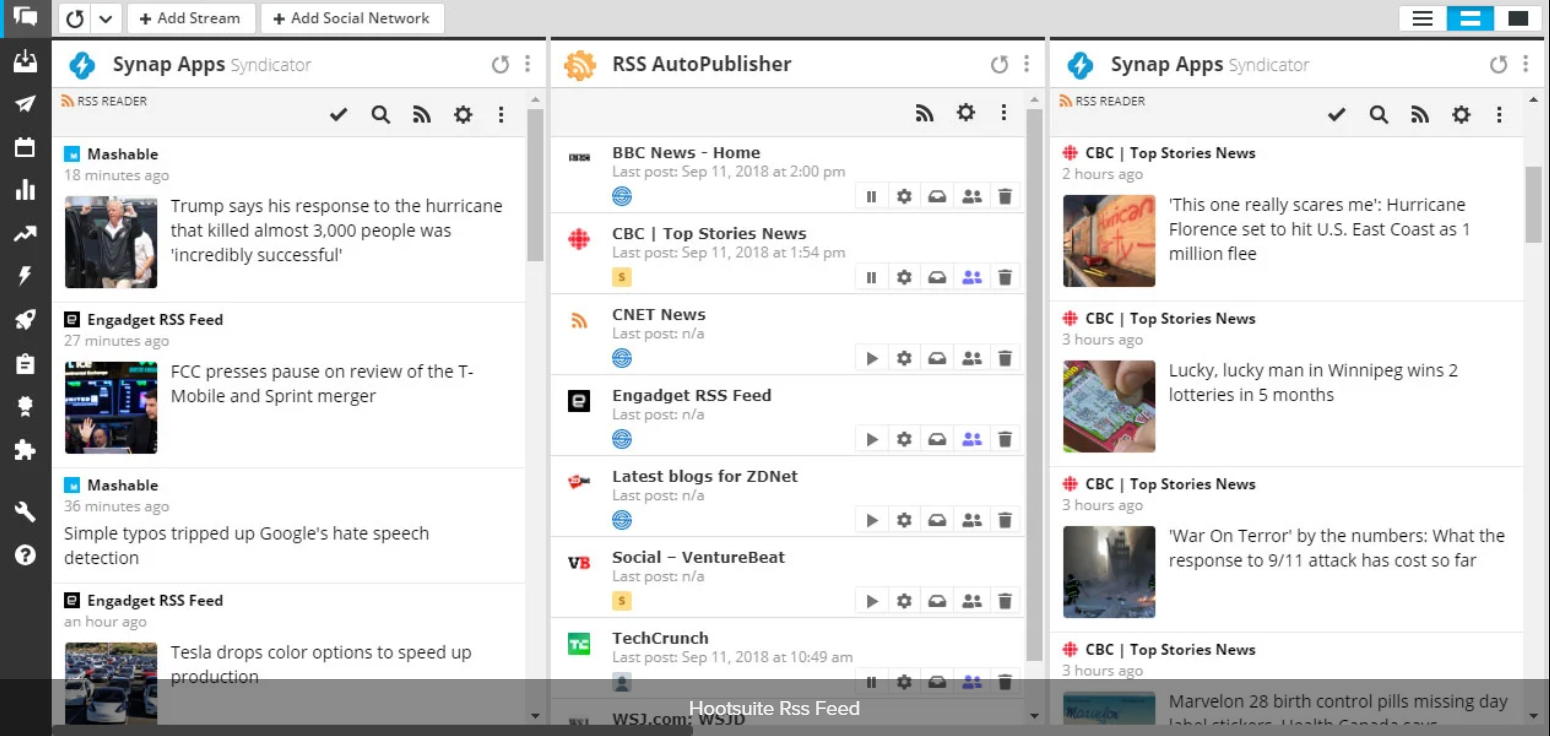
Task: Open the dropdown arrow next to refresh button
Action: 105,18
